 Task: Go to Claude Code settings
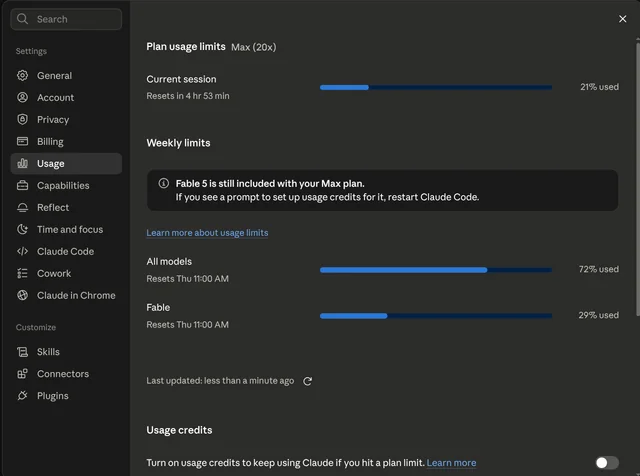66,251
